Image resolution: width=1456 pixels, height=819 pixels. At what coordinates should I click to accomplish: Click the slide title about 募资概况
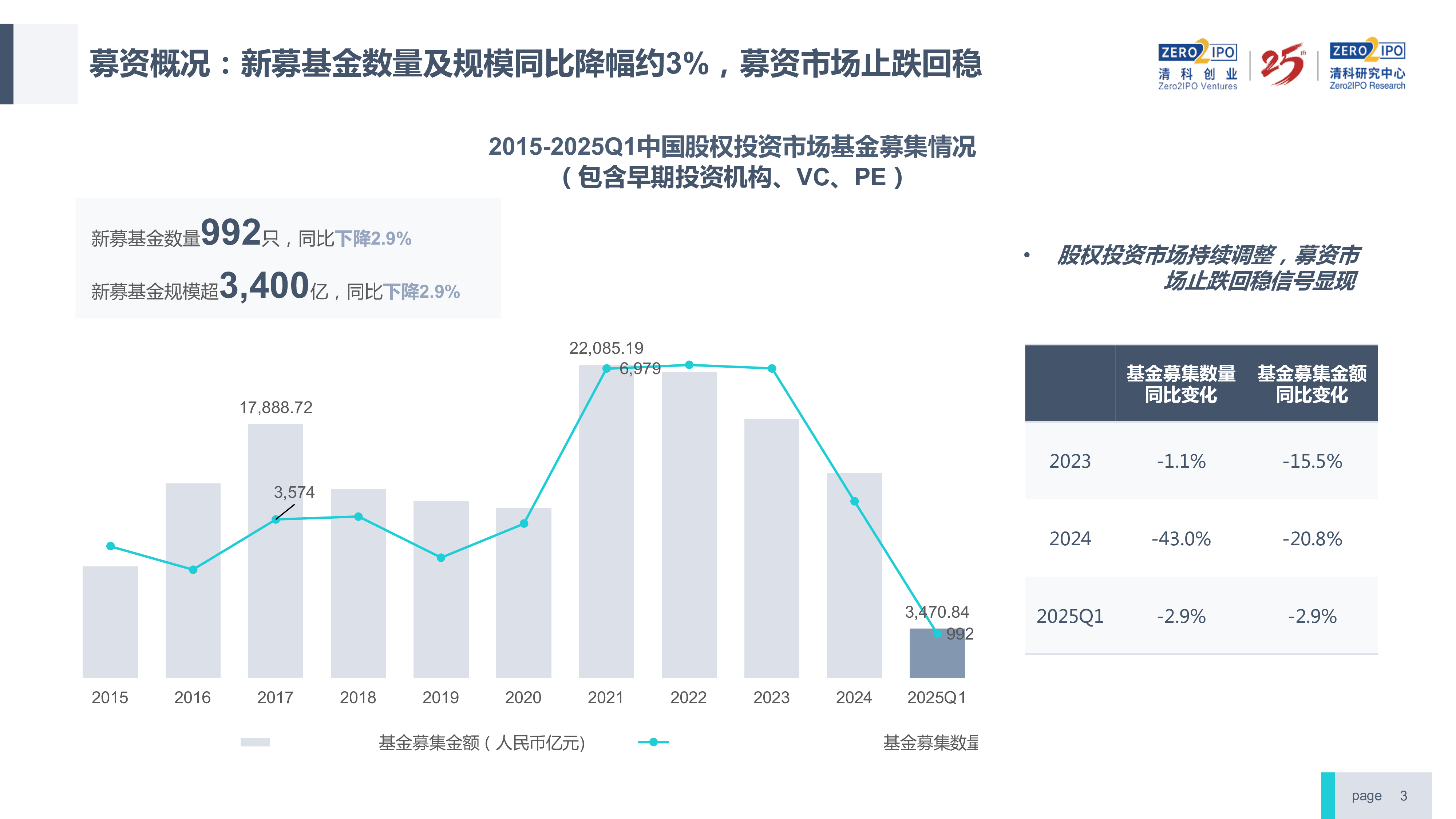[x=535, y=63]
